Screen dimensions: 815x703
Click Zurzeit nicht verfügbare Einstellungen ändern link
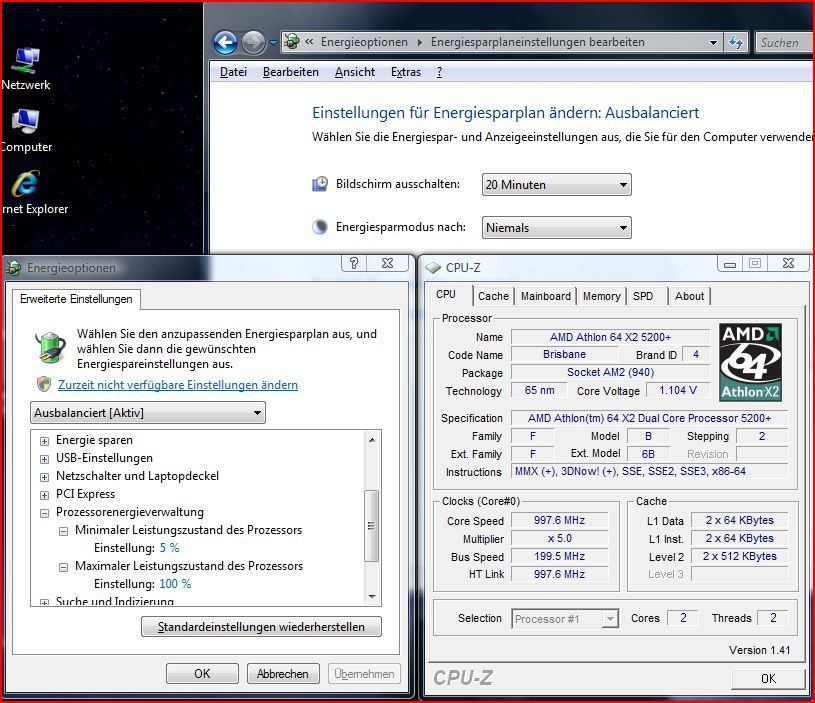point(178,385)
